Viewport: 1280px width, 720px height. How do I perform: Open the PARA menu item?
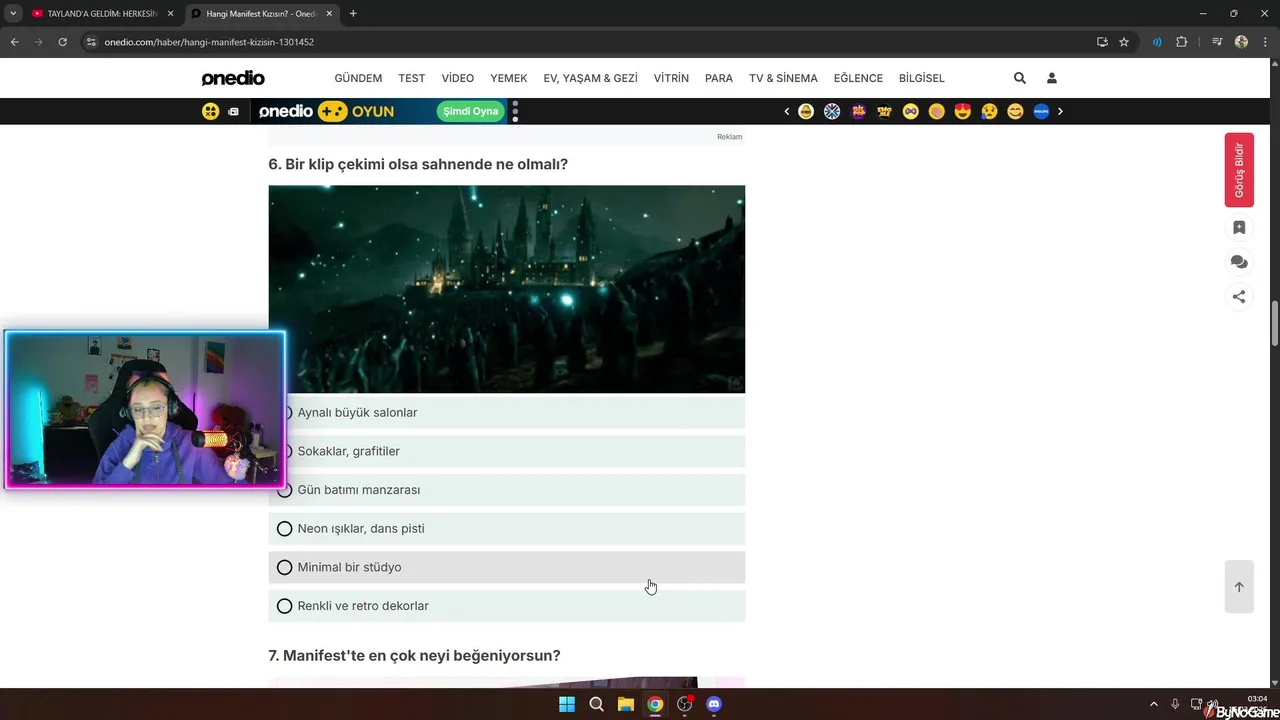pos(719,78)
